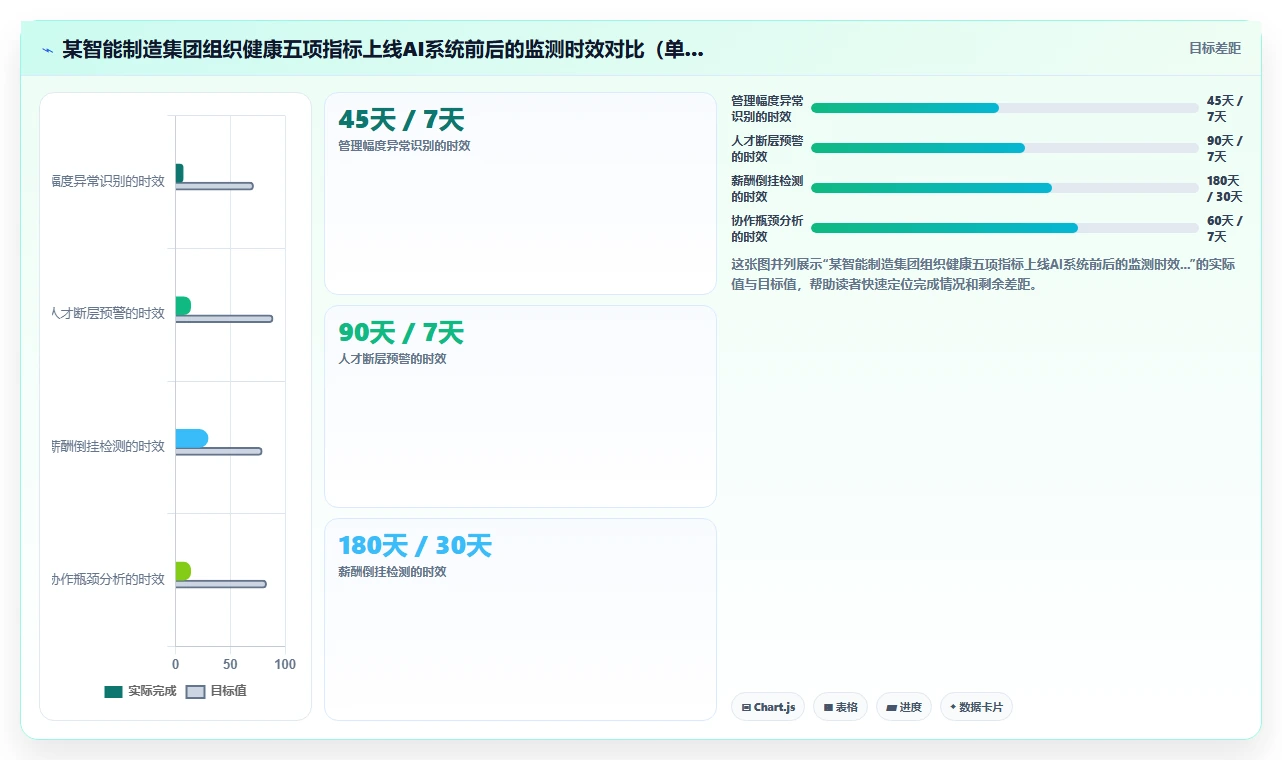The image size is (1282, 760).
Task: Click the progress value 60天 / 7天
Action: click(1224, 228)
